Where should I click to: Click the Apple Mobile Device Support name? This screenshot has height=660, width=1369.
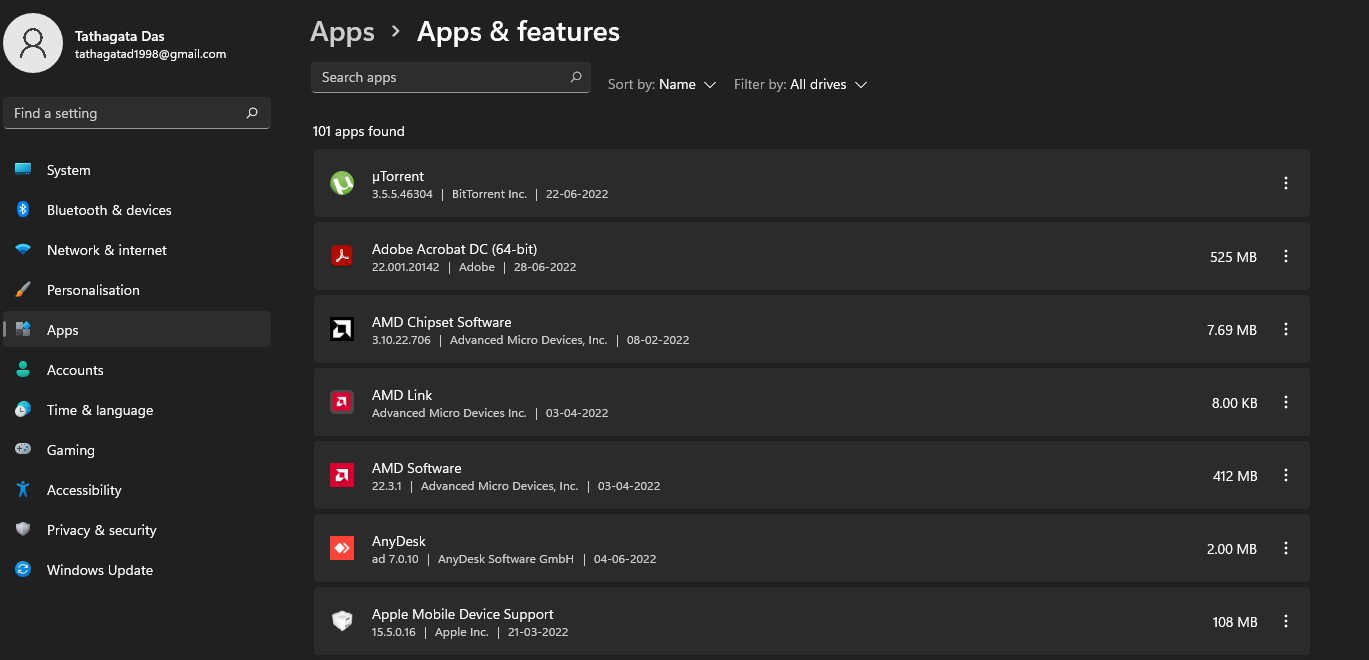pos(463,614)
